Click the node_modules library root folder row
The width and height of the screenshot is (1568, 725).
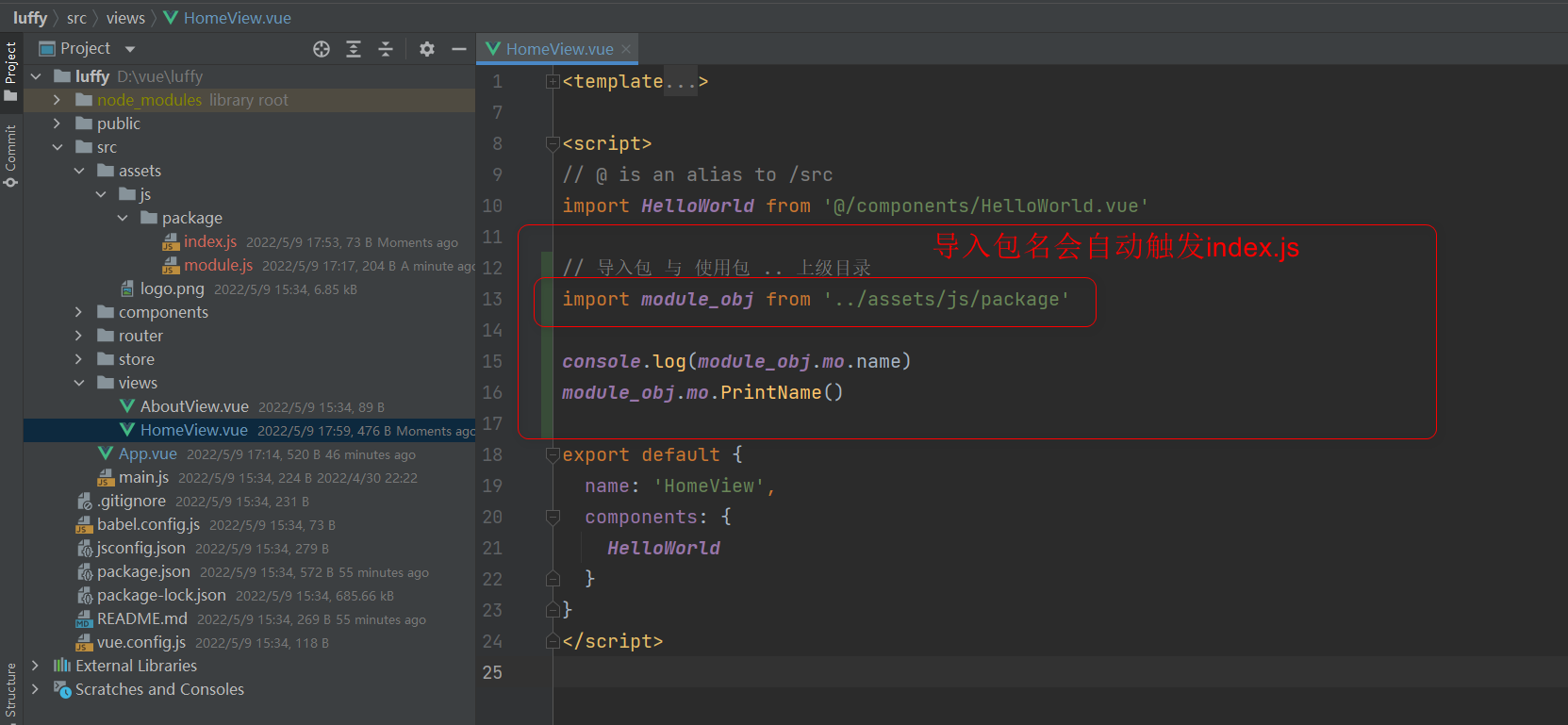coord(249,100)
